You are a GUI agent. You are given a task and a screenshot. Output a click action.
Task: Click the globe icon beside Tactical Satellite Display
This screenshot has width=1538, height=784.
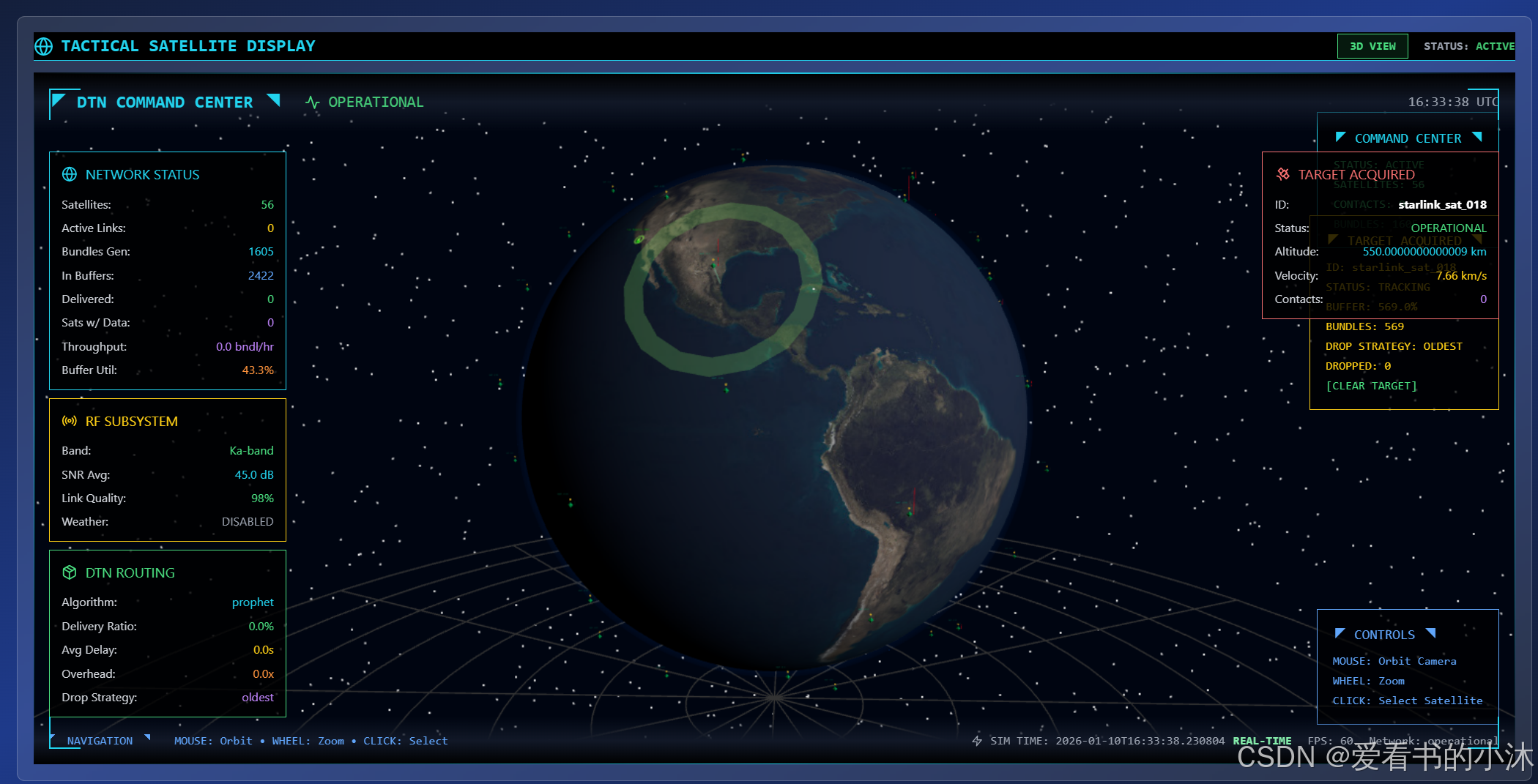pyautogui.click(x=44, y=46)
